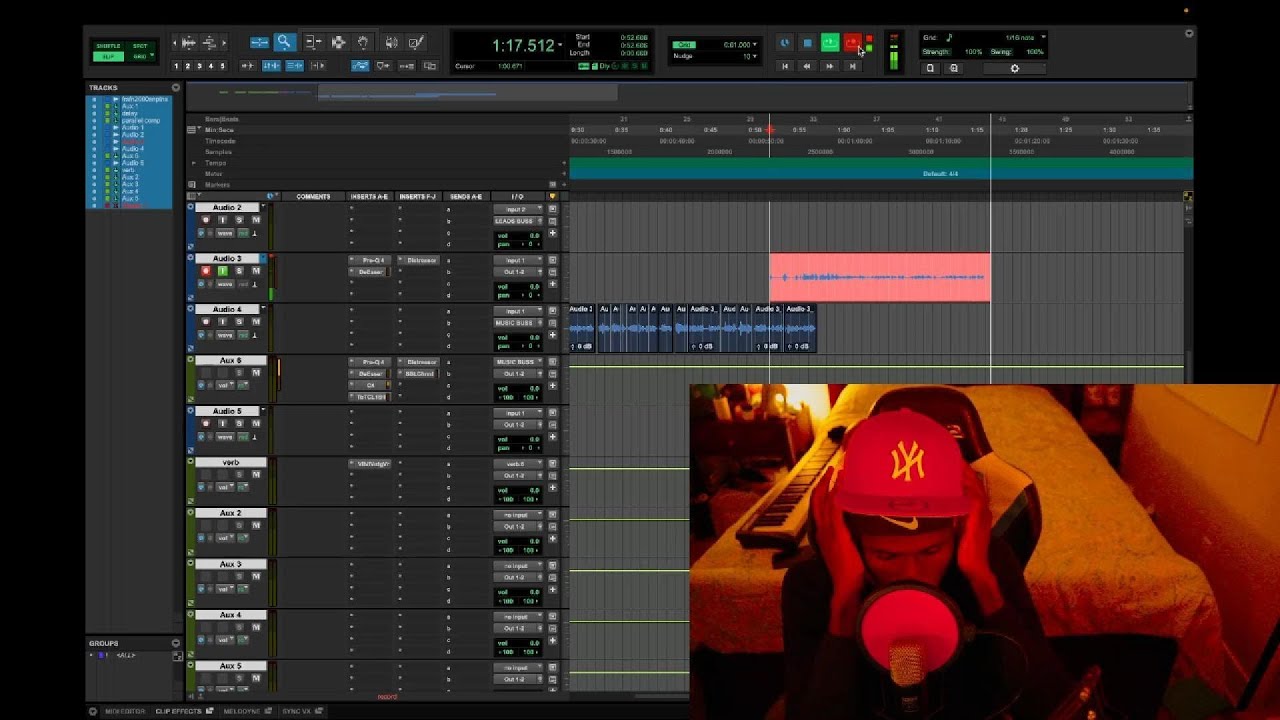Open the main counter format dropdown

(560, 45)
